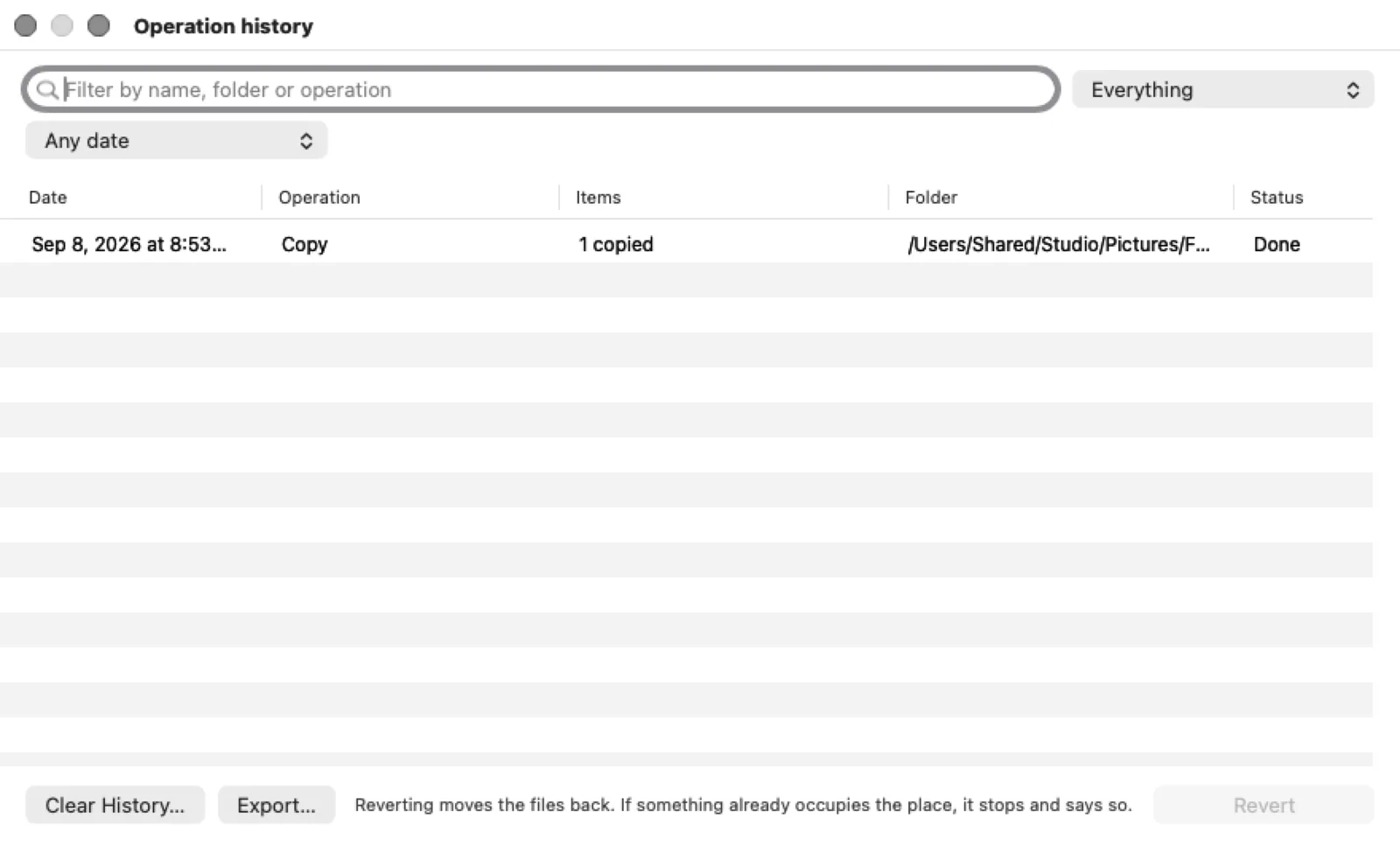
Task: Click the 1 copied items cell
Action: (616, 245)
